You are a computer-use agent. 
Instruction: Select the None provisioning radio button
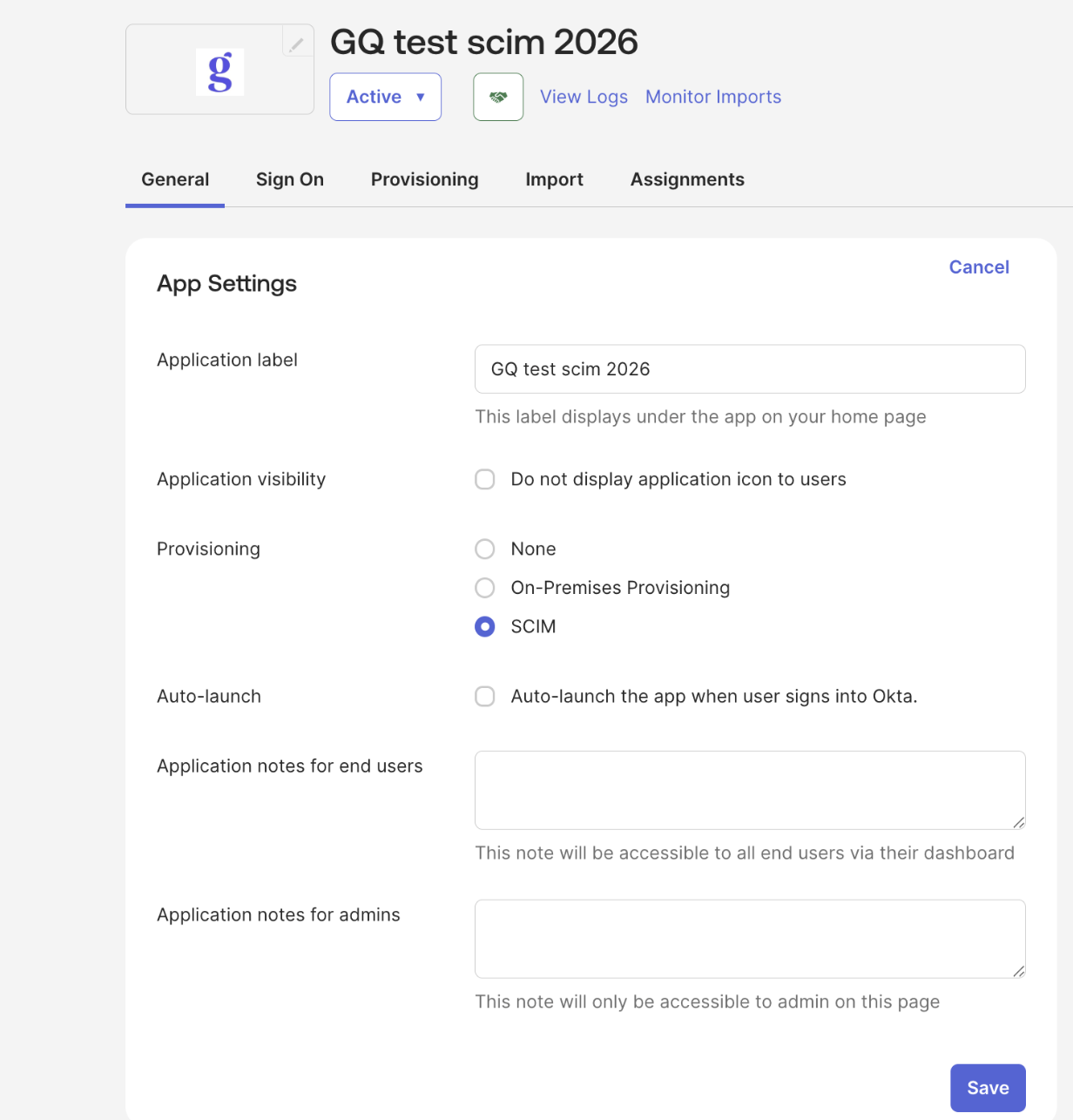[x=485, y=549]
